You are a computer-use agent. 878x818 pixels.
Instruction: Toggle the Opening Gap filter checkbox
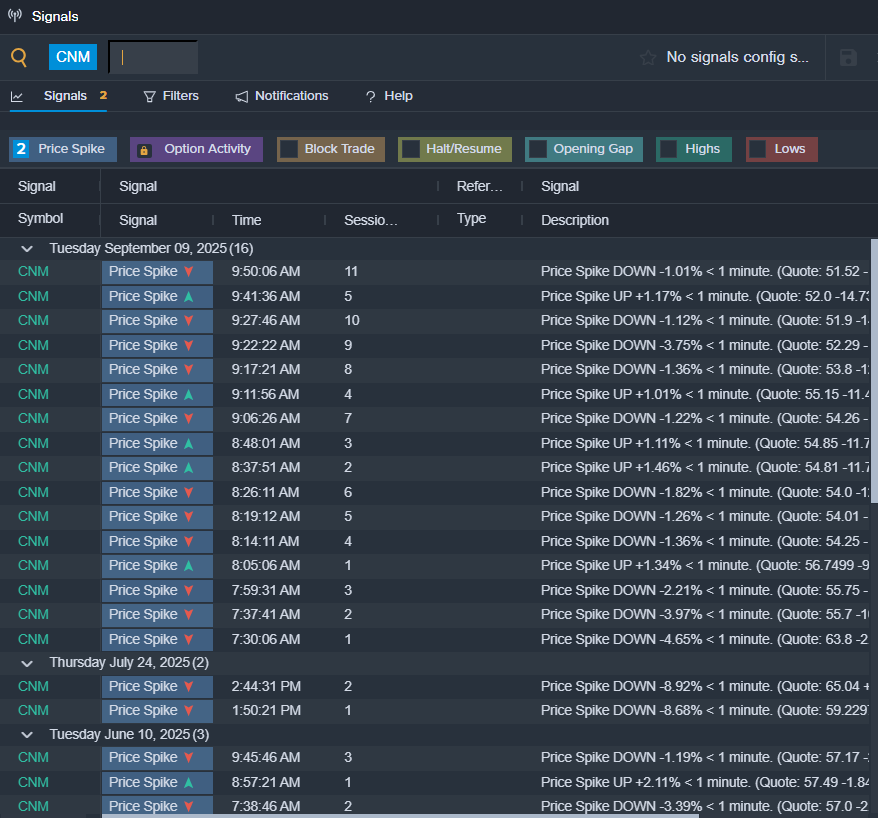[538, 149]
